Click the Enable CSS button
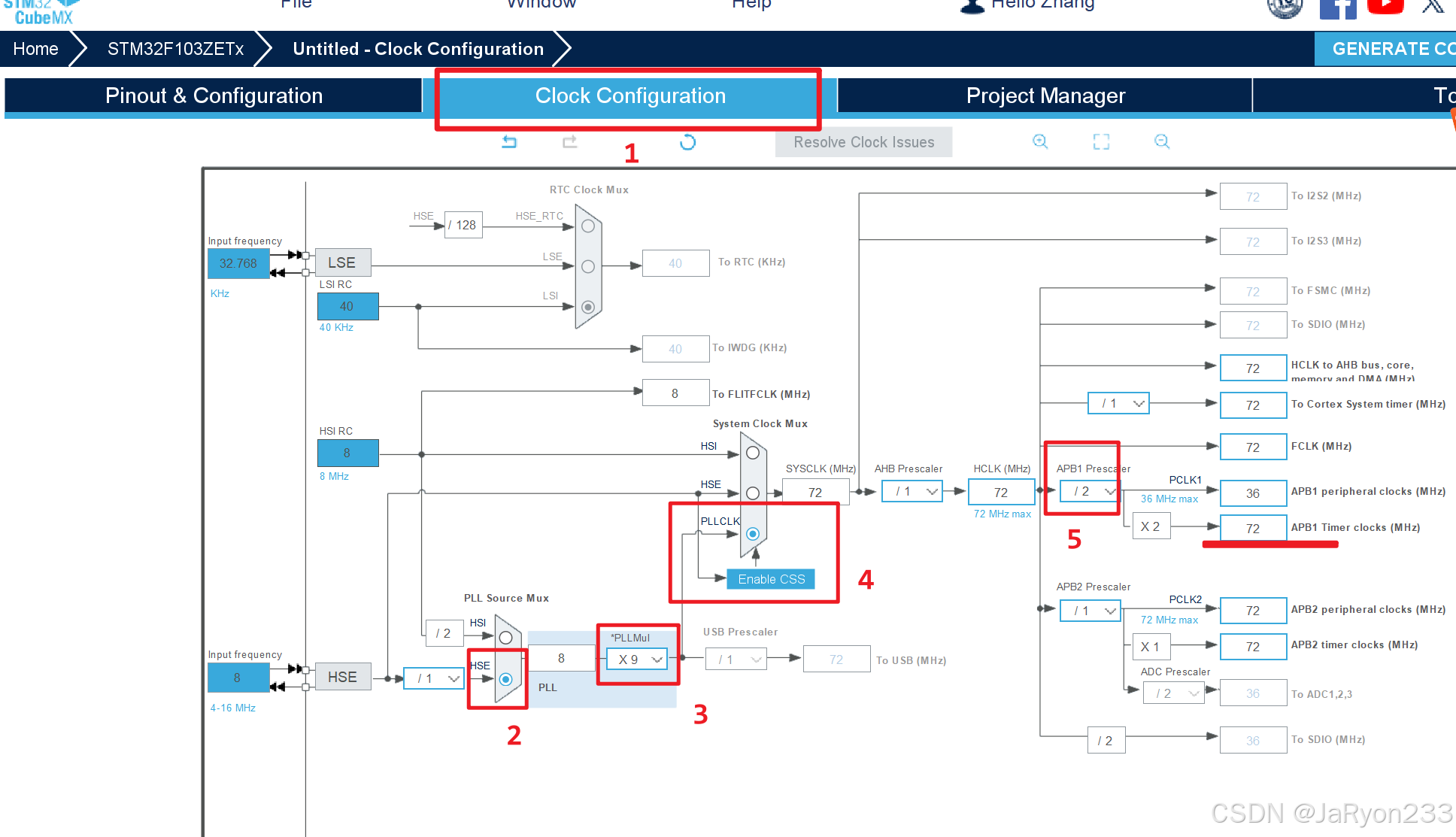The height and width of the screenshot is (837, 1456). [x=771, y=579]
